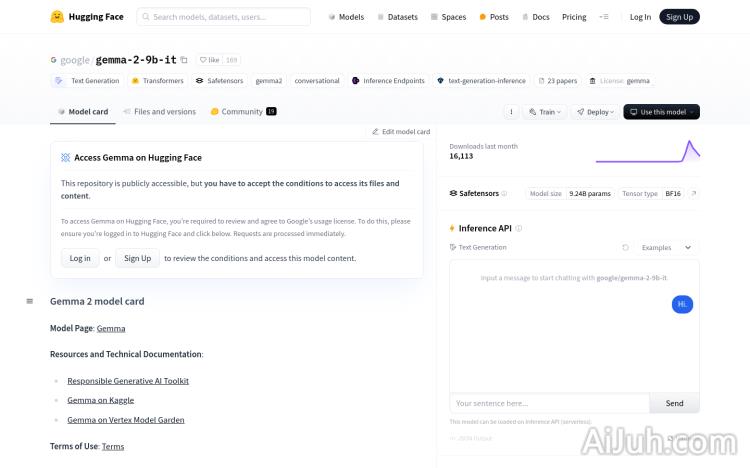This screenshot has width=750, height=468.
Task: Expand the Deploy dropdown
Action: tap(595, 112)
